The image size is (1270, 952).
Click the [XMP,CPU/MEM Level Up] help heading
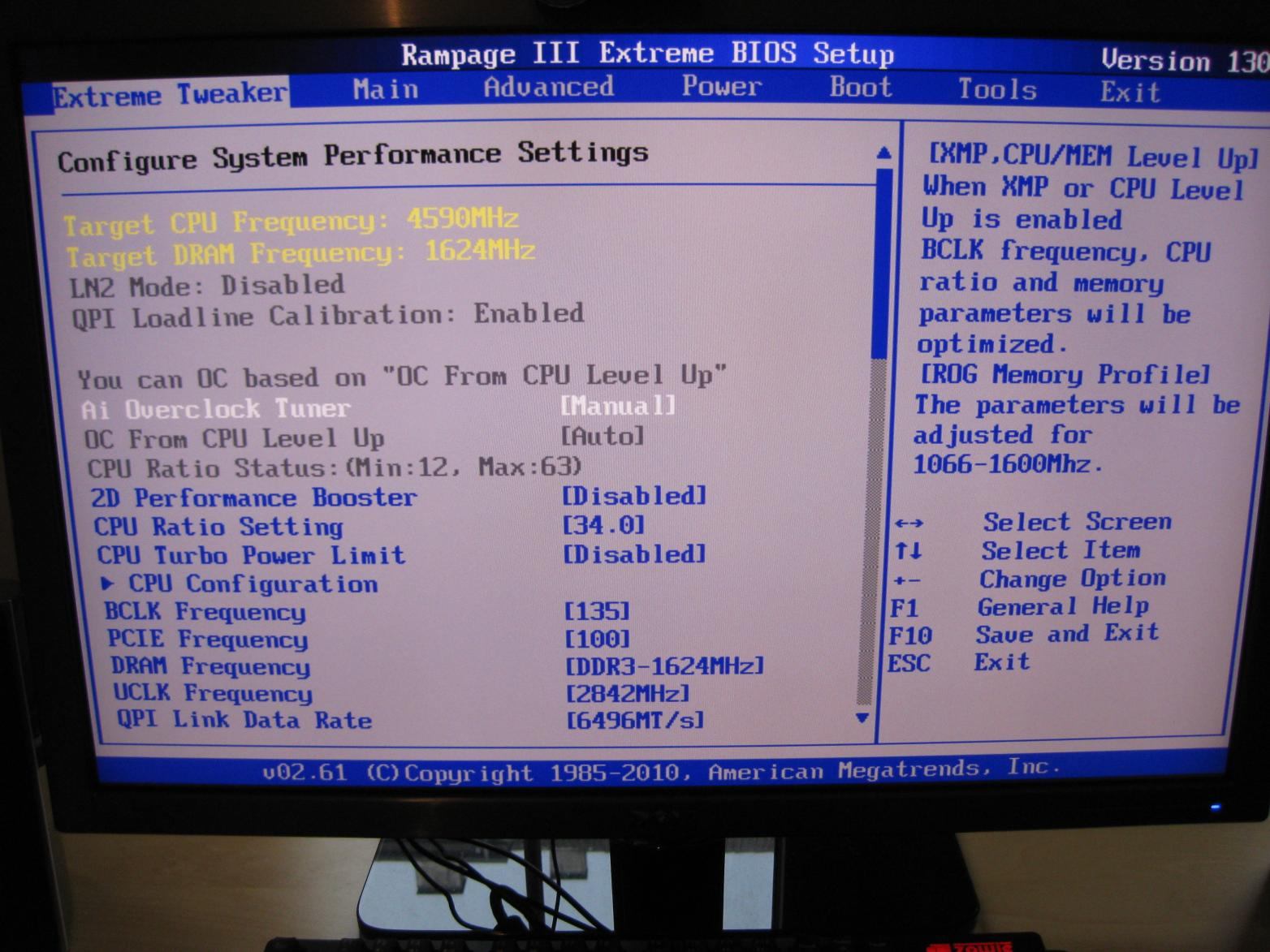pos(1093,156)
